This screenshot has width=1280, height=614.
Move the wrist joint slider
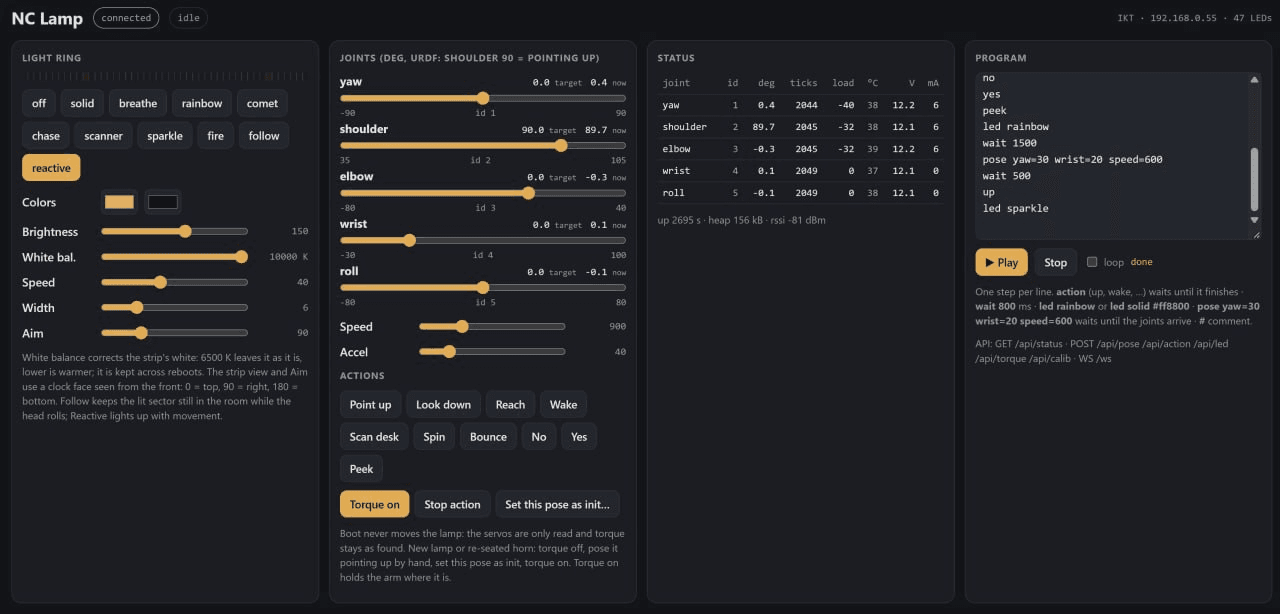tap(483, 240)
